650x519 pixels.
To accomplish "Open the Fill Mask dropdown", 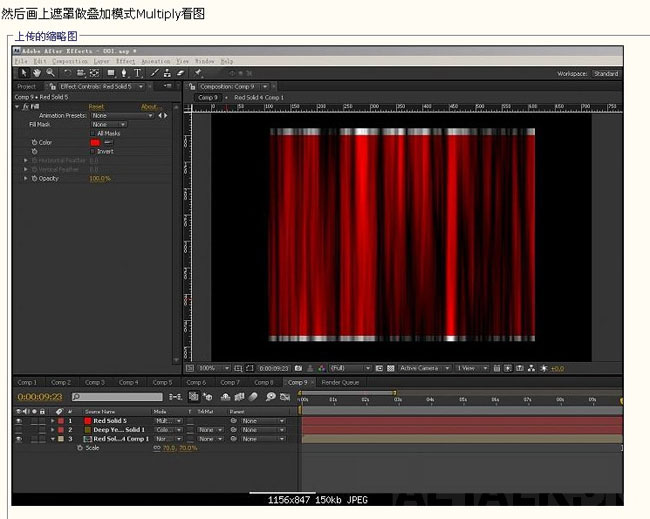I will (109, 124).
